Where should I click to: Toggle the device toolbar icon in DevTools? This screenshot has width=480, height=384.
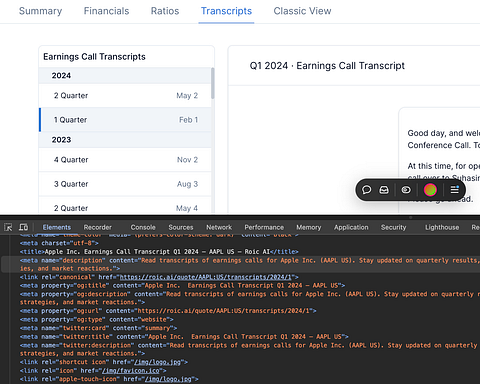(23, 227)
